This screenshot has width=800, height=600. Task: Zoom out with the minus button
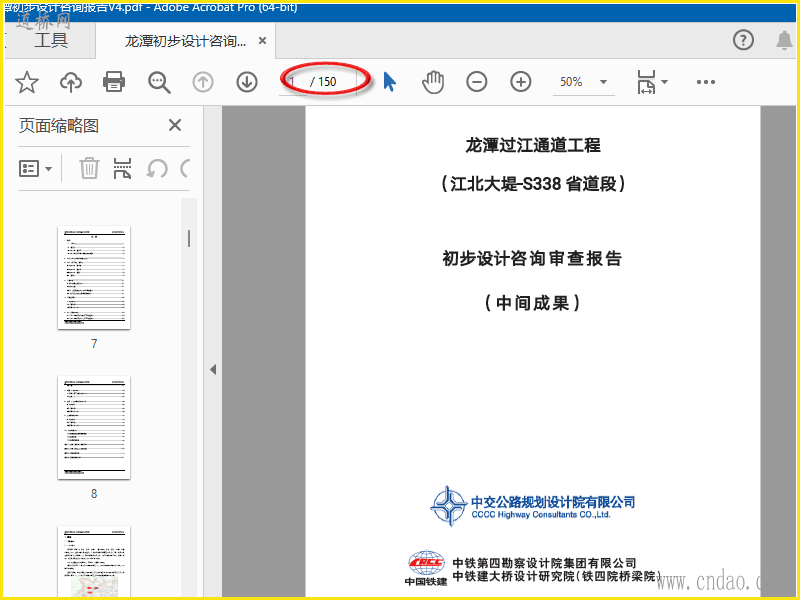coord(477,82)
